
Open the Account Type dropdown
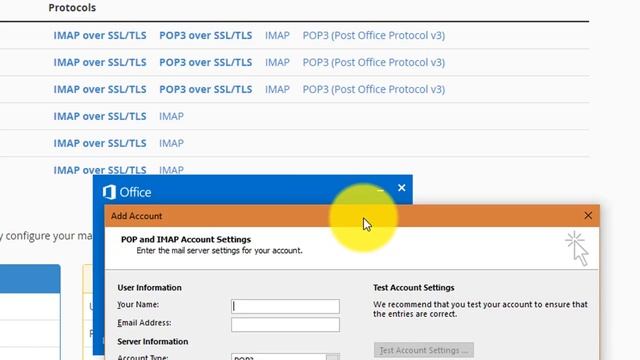click(332, 358)
